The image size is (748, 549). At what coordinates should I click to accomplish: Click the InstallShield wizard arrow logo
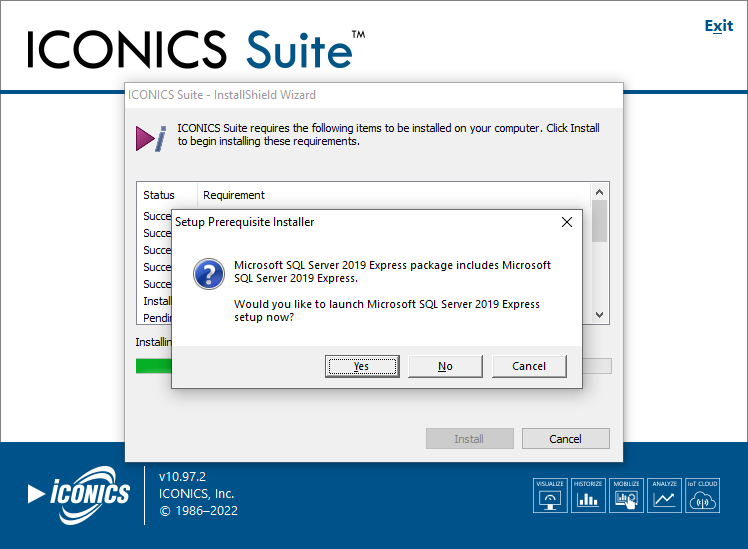click(151, 138)
